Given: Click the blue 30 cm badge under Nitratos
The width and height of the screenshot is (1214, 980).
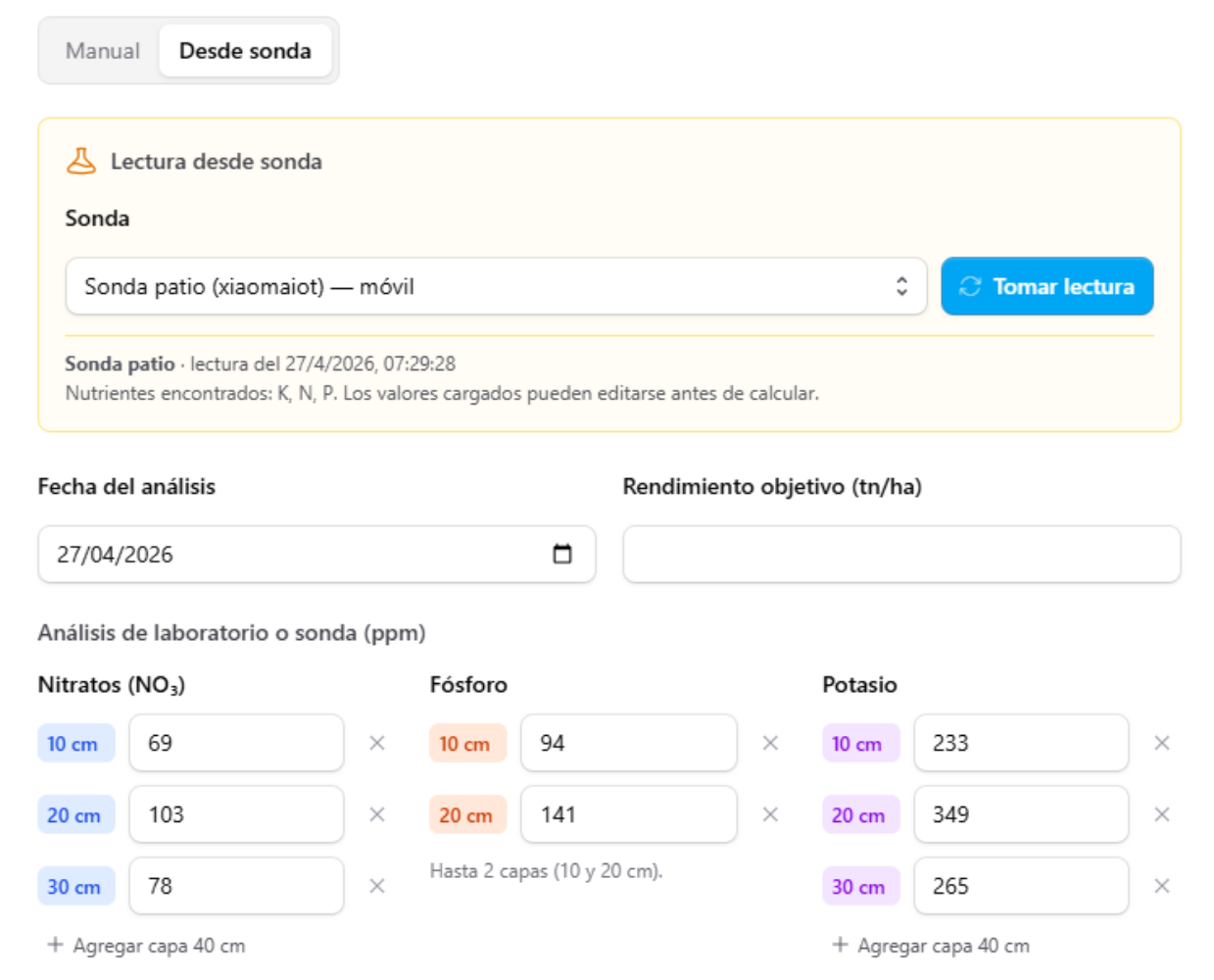Looking at the screenshot, I should tap(75, 887).
